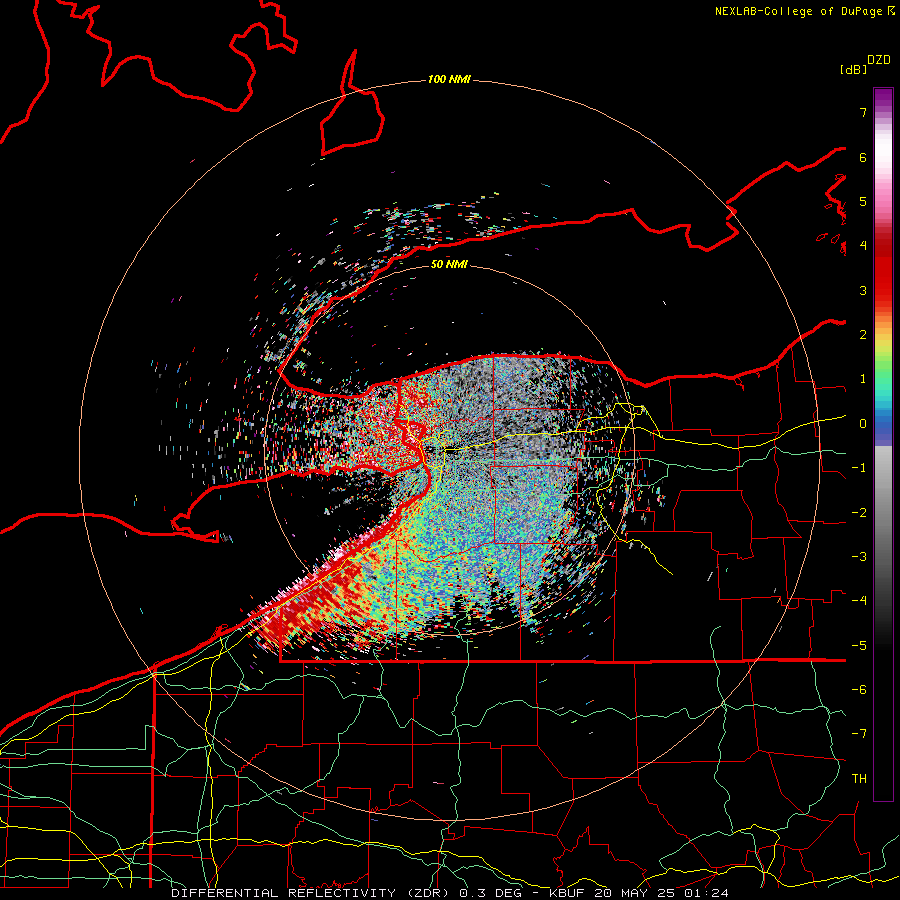900x900 pixels.
Task: Click the purple top of the color bar
Action: click(883, 98)
